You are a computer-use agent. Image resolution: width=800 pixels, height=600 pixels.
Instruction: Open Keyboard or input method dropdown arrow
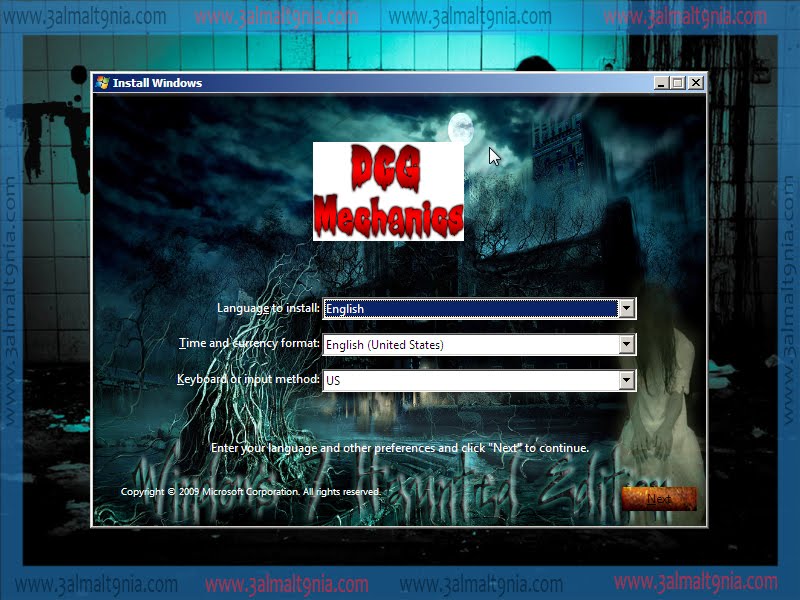click(627, 380)
